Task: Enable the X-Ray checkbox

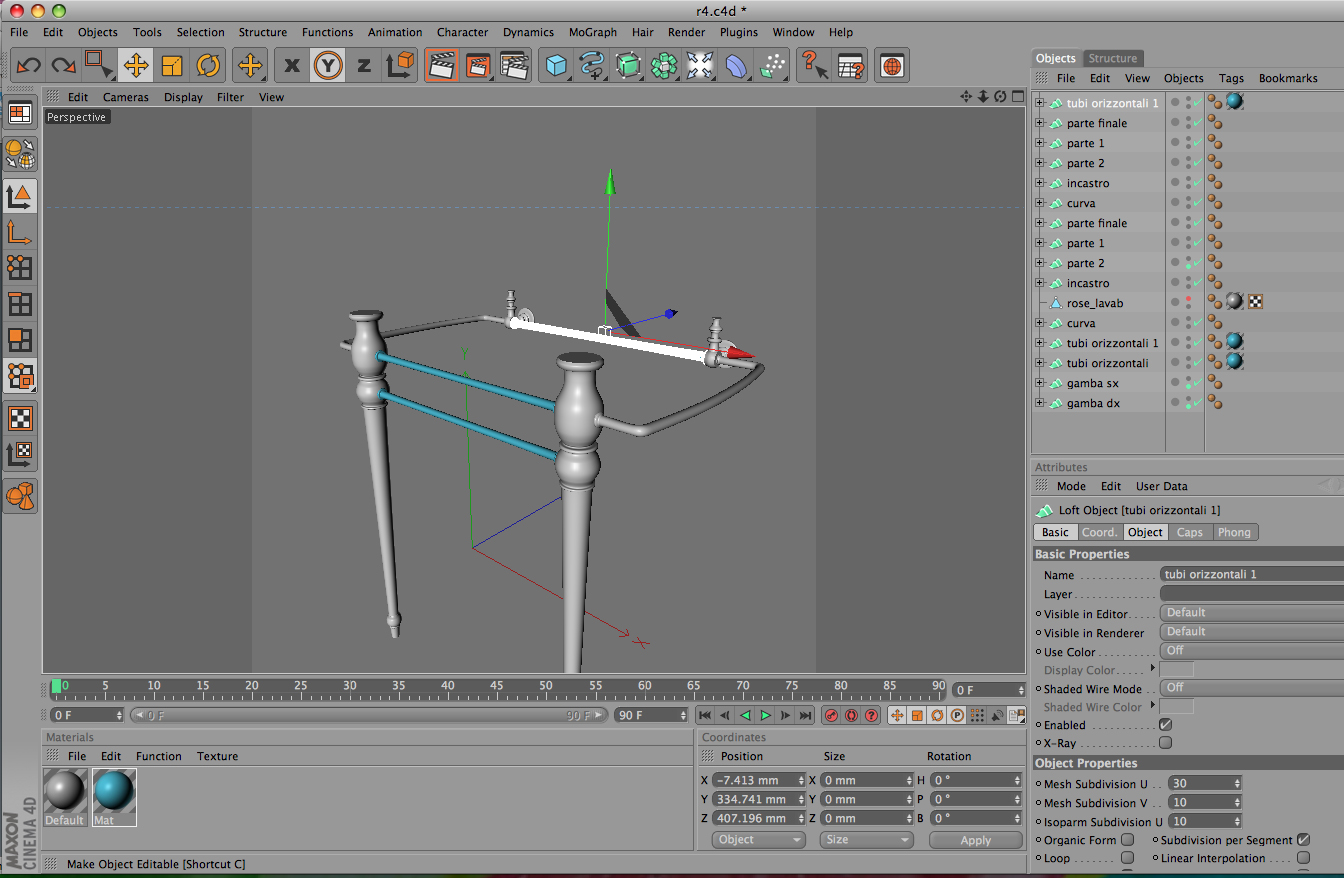Action: [x=1165, y=743]
